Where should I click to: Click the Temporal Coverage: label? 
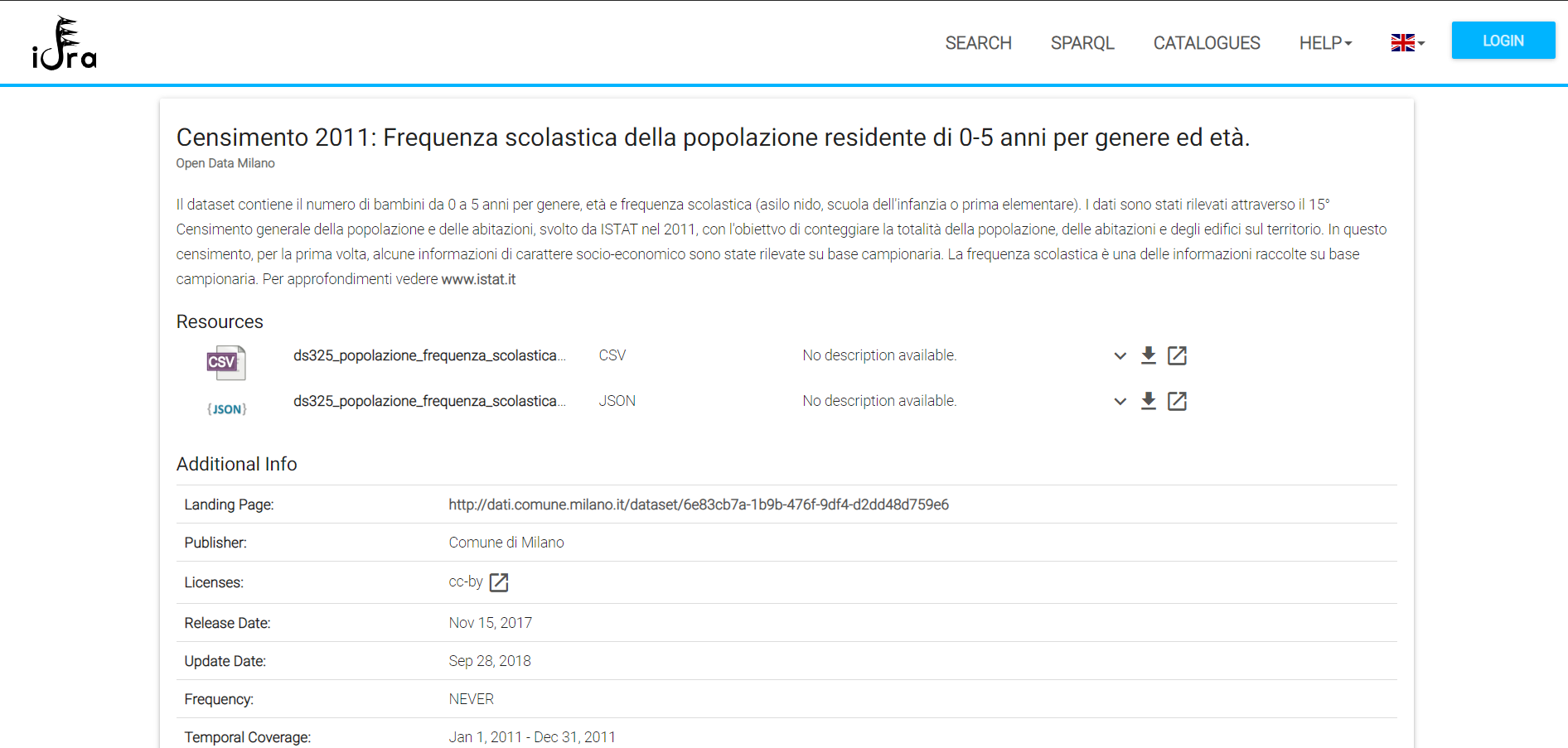point(248,737)
